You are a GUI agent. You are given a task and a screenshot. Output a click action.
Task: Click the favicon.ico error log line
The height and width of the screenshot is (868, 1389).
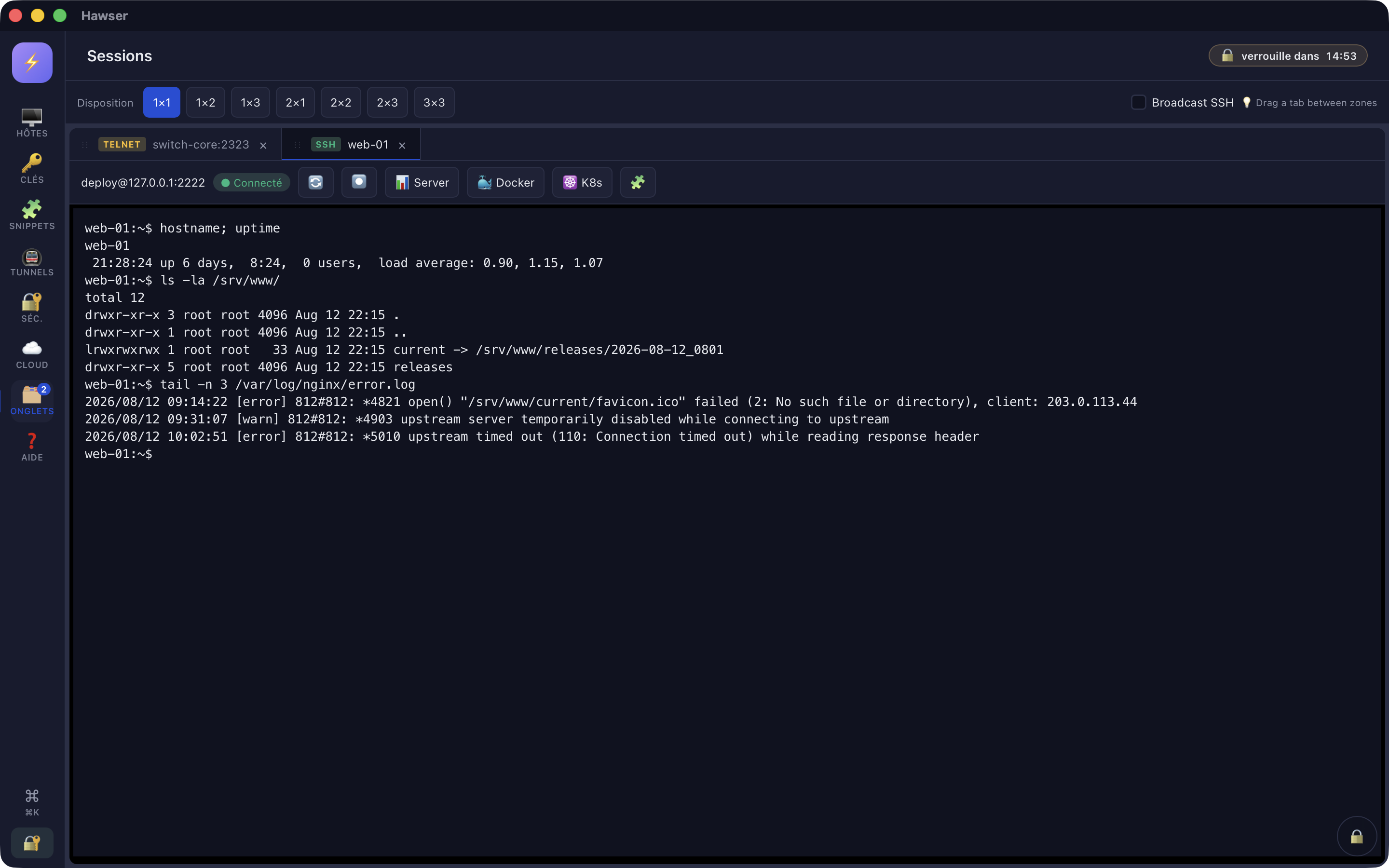pos(611,402)
